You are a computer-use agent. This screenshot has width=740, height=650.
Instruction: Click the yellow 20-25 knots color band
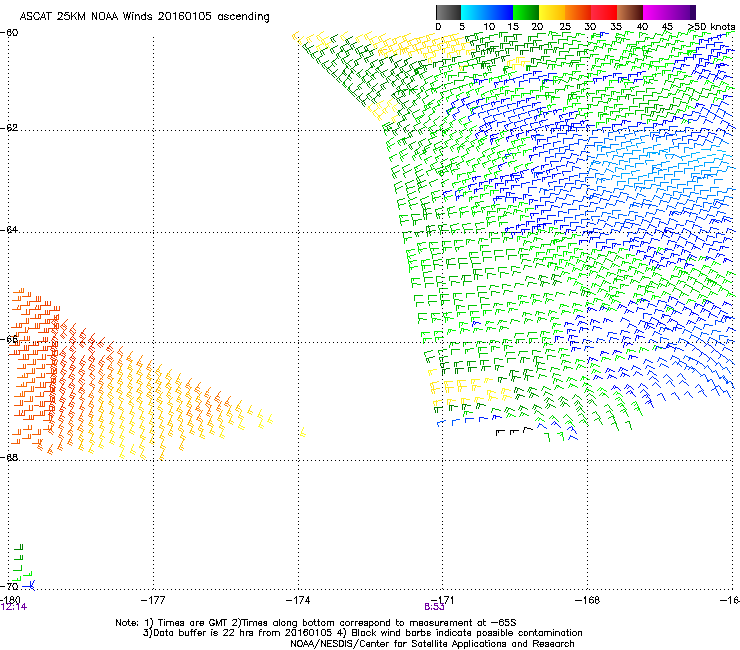click(552, 12)
